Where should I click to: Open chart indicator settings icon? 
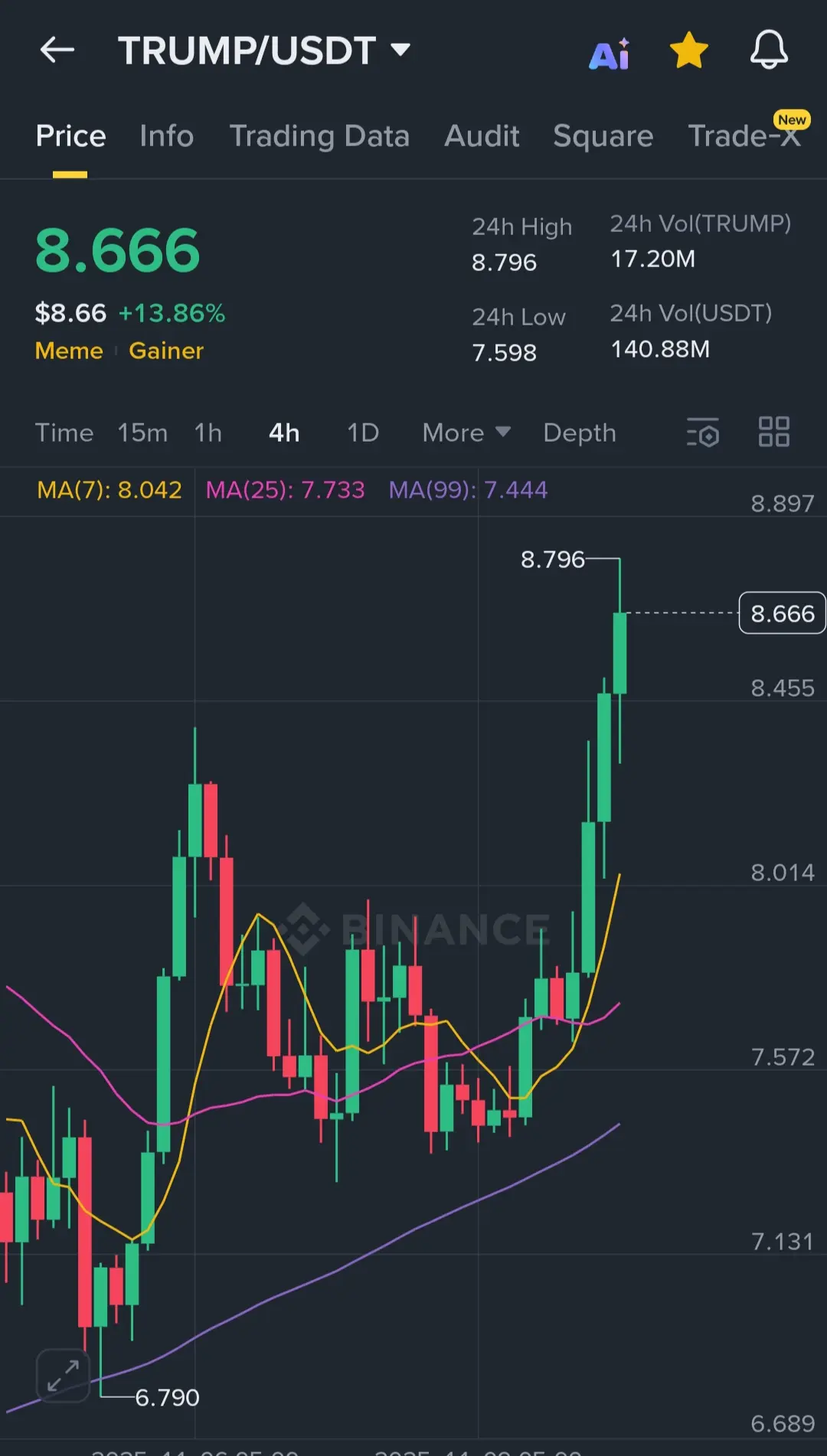[703, 433]
